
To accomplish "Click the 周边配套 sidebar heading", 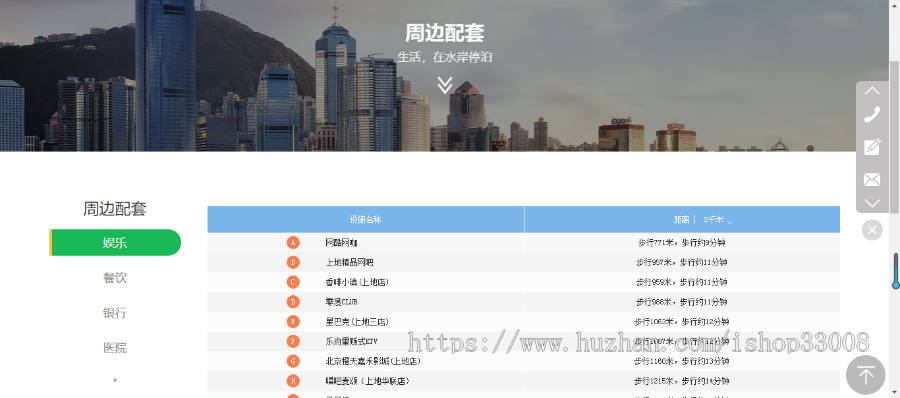I will pyautogui.click(x=115, y=208).
